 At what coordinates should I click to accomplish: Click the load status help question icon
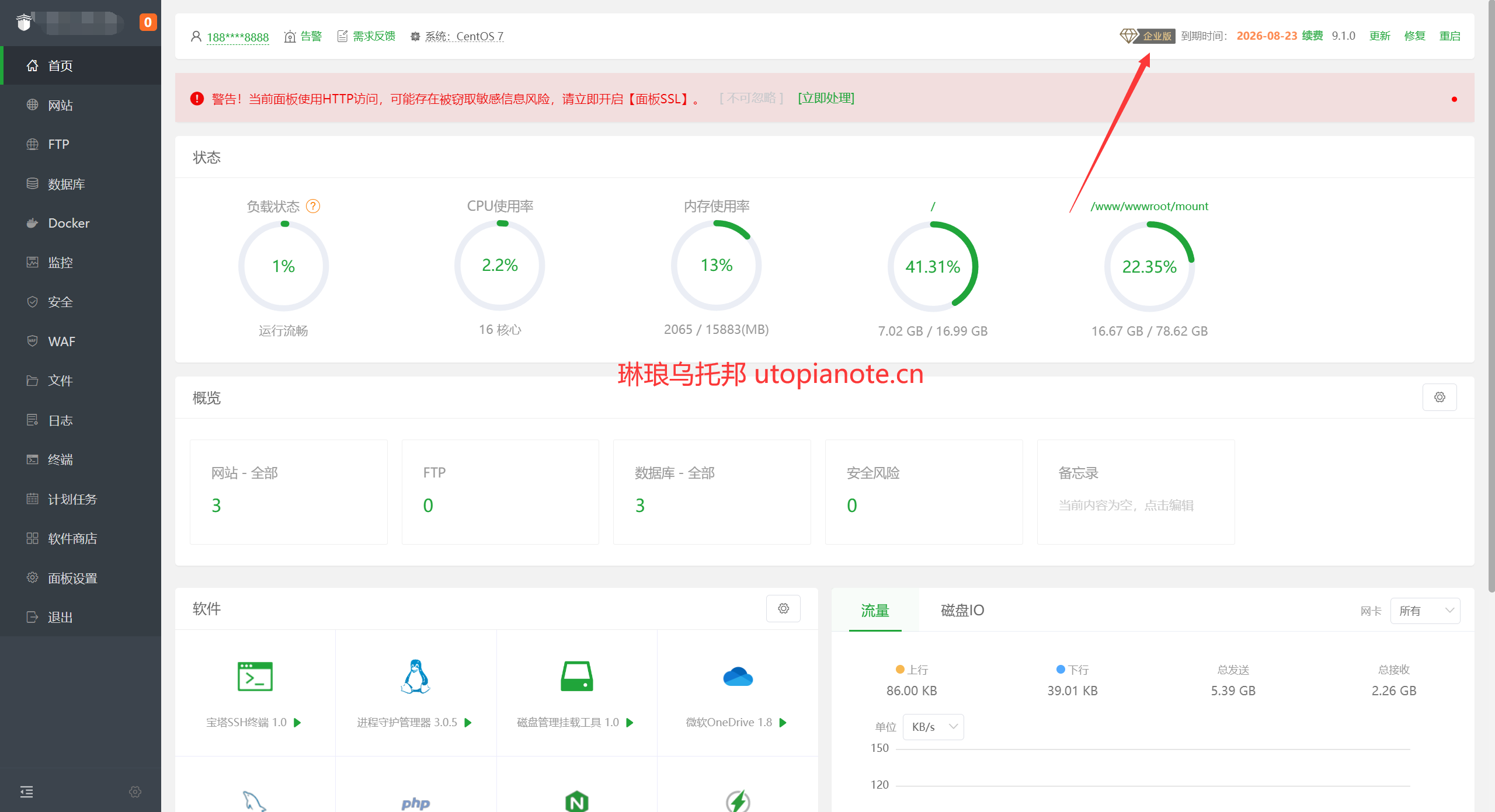pyautogui.click(x=313, y=206)
